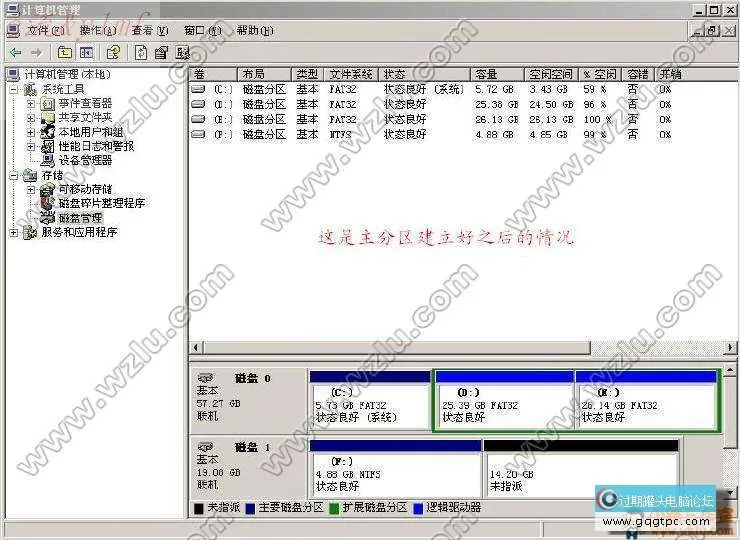Click the 24.50 GB free space cell
Screen dimensions: 740x540
[x=551, y=104]
